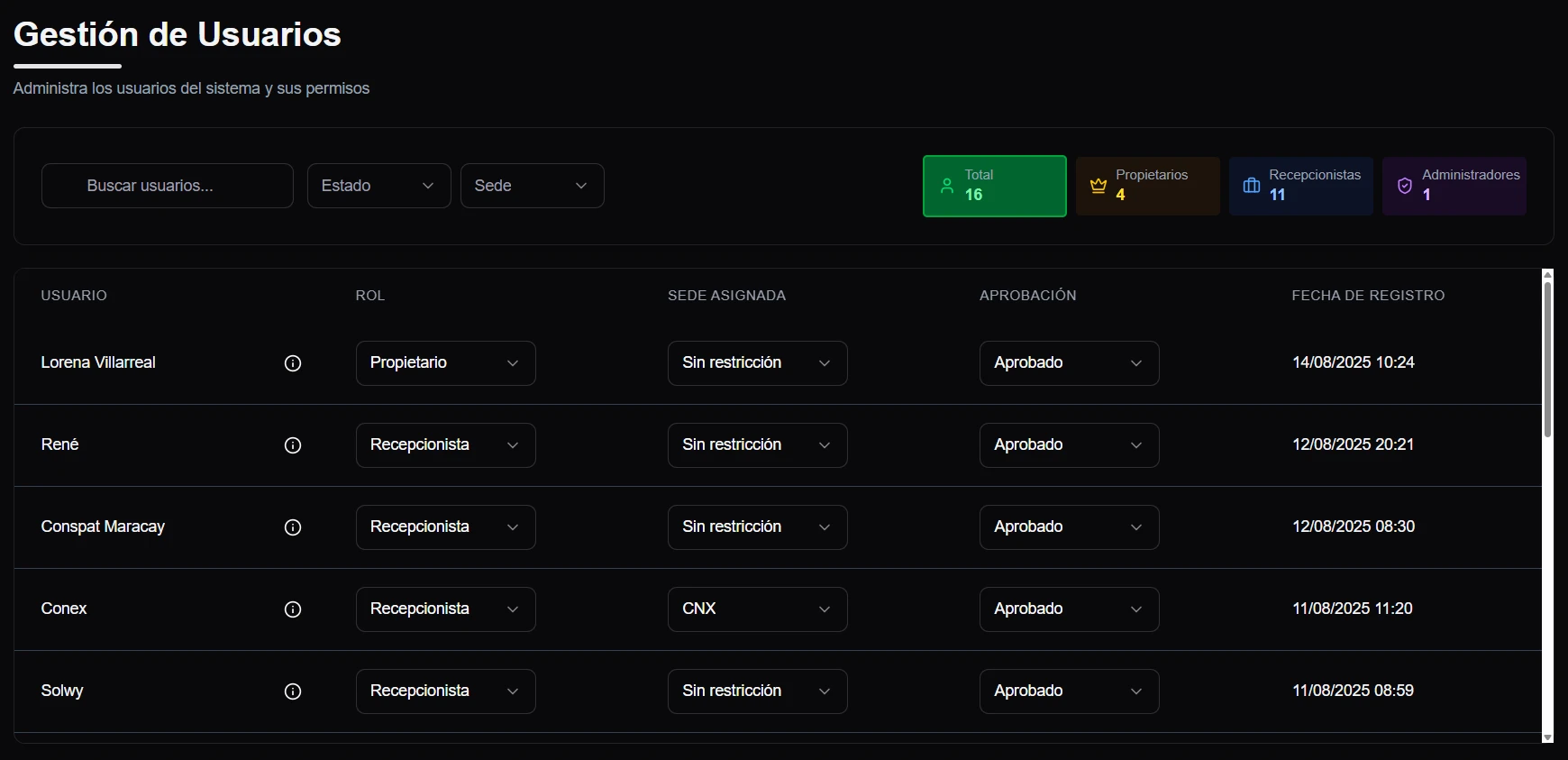Filter by Recepcionistas card
1568x760 pixels.
coord(1301,186)
